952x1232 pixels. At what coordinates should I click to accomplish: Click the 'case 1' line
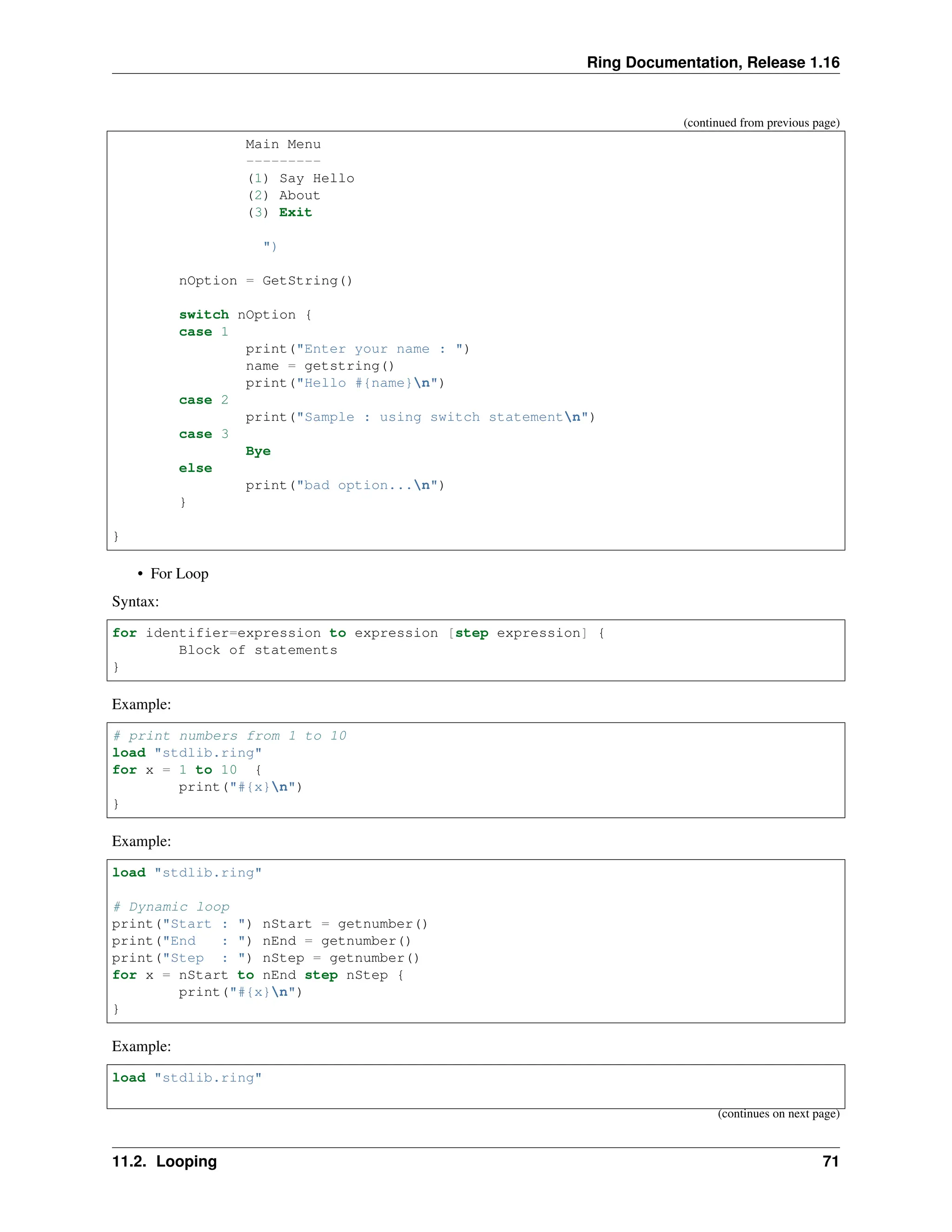tap(203, 331)
